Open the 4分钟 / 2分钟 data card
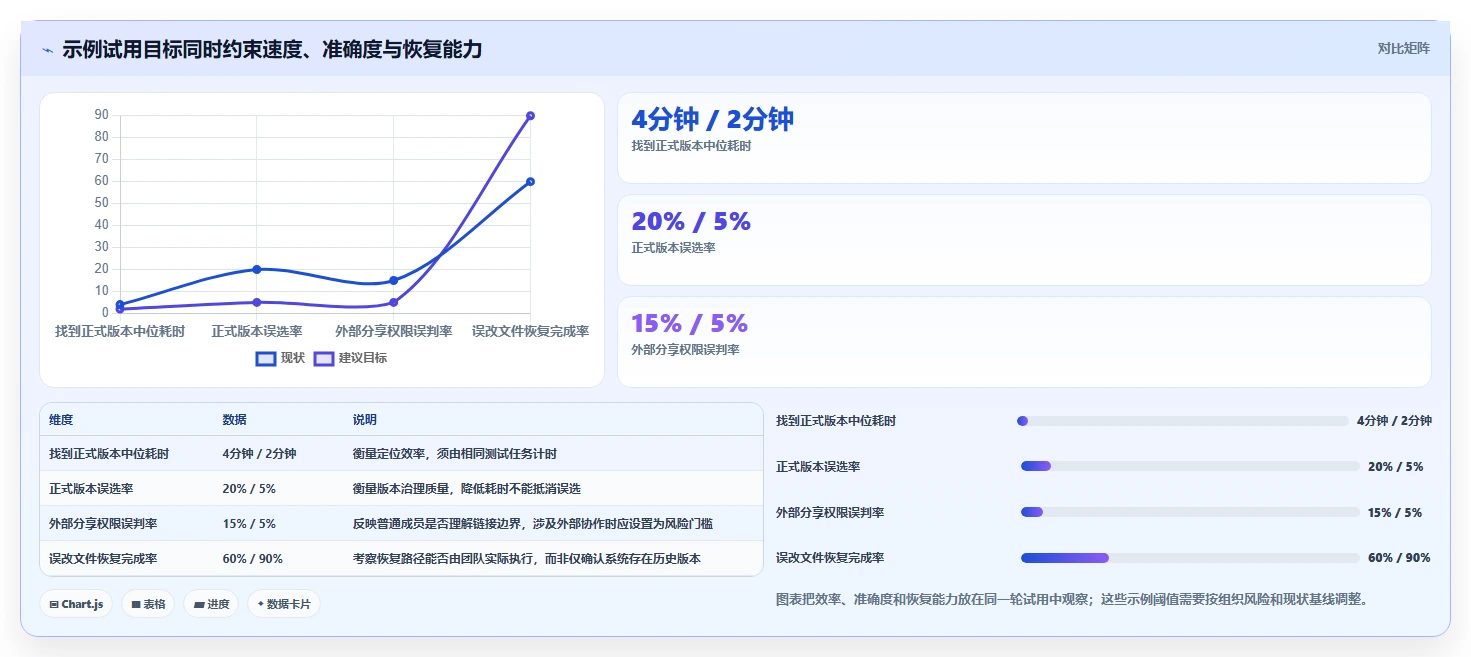The width and height of the screenshot is (1471, 657). click(1024, 138)
